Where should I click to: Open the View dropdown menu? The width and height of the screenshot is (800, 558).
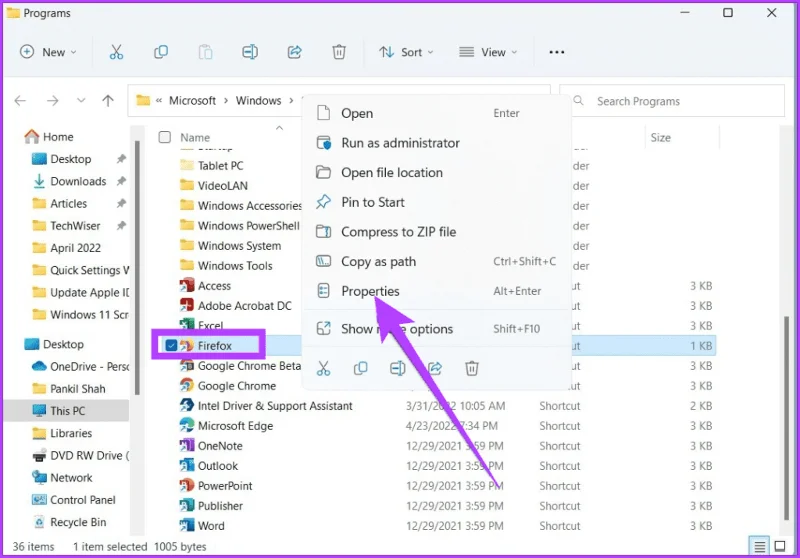click(x=488, y=52)
